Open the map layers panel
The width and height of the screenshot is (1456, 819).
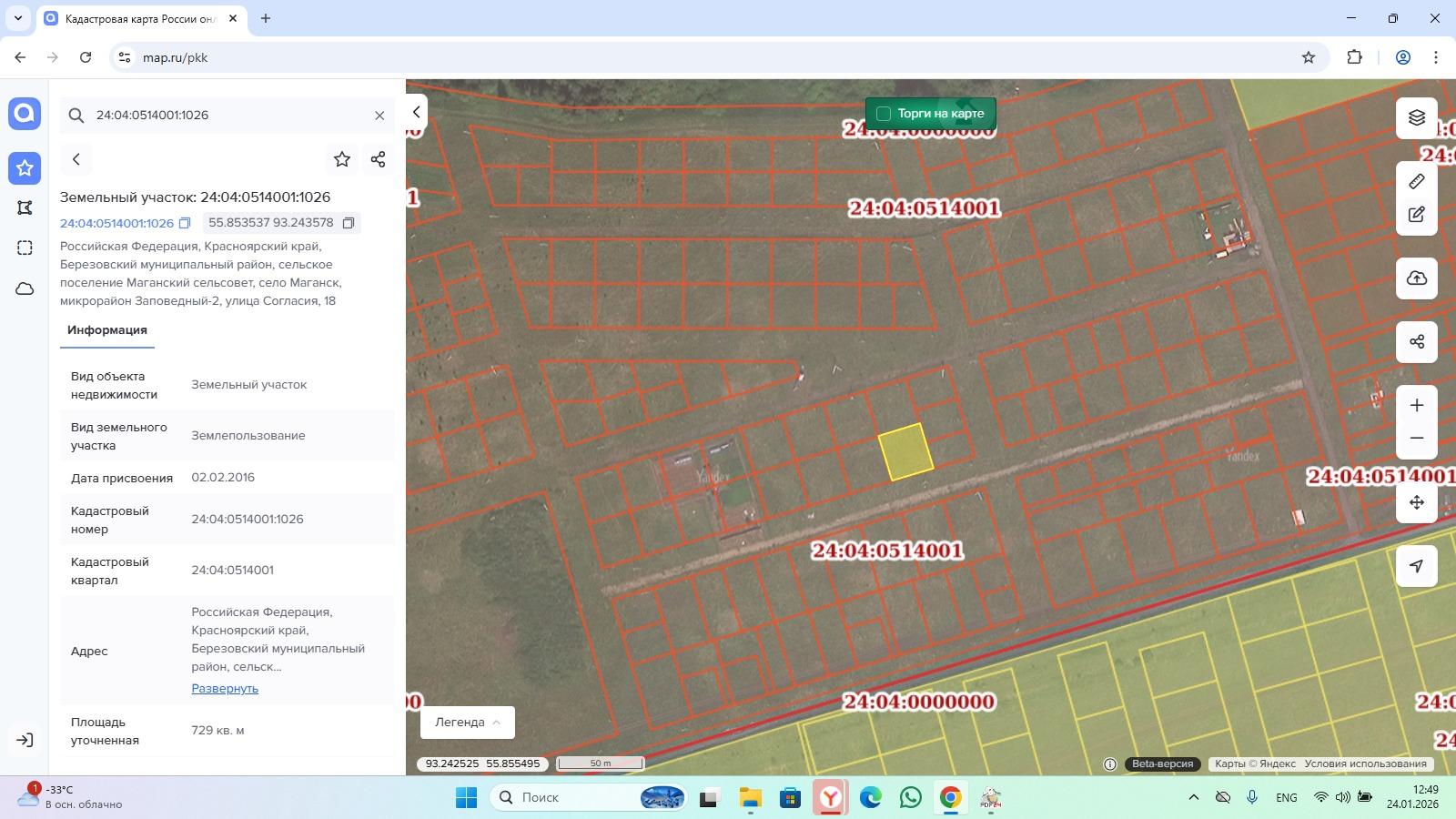1416,118
